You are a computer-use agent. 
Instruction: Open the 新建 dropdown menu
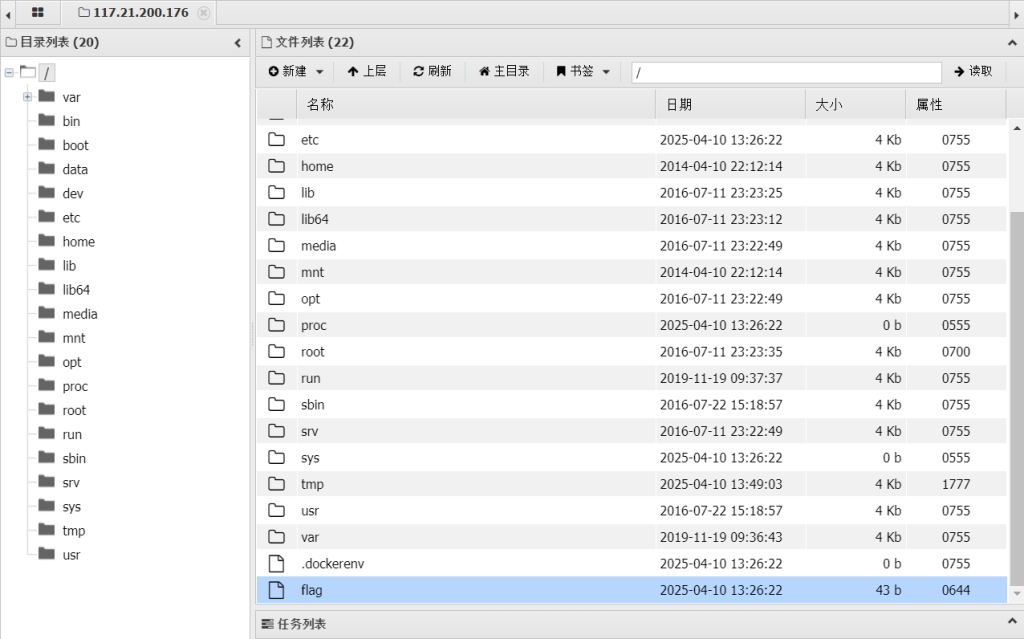pyautogui.click(x=296, y=71)
